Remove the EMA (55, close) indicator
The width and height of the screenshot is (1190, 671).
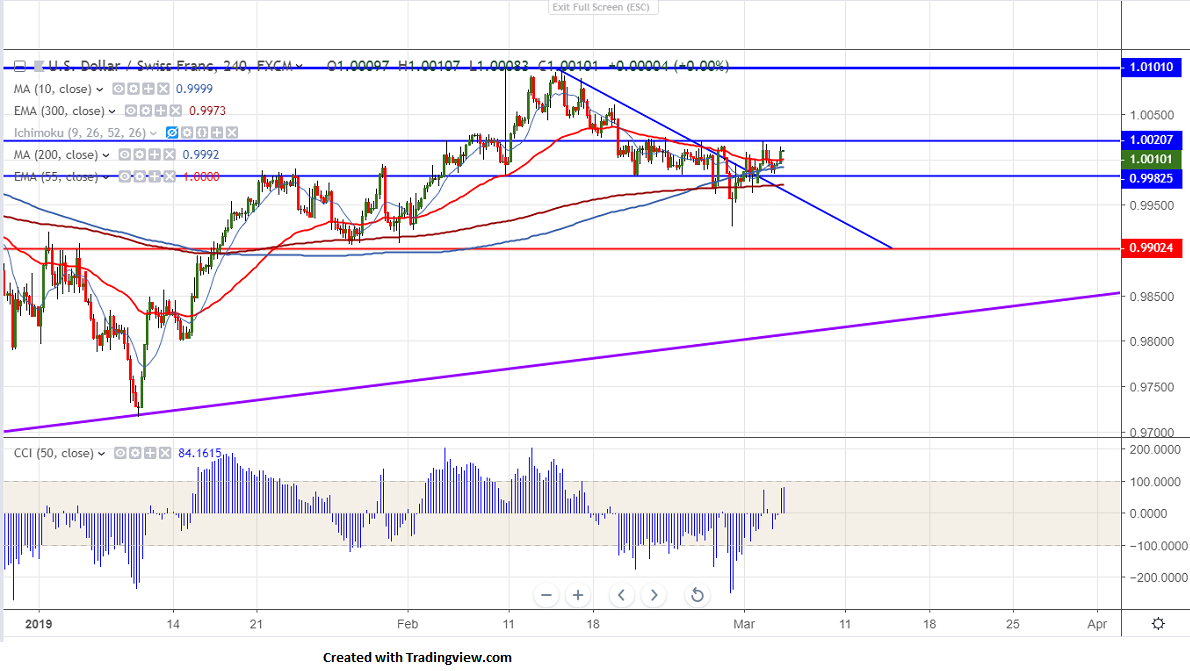click(x=169, y=176)
